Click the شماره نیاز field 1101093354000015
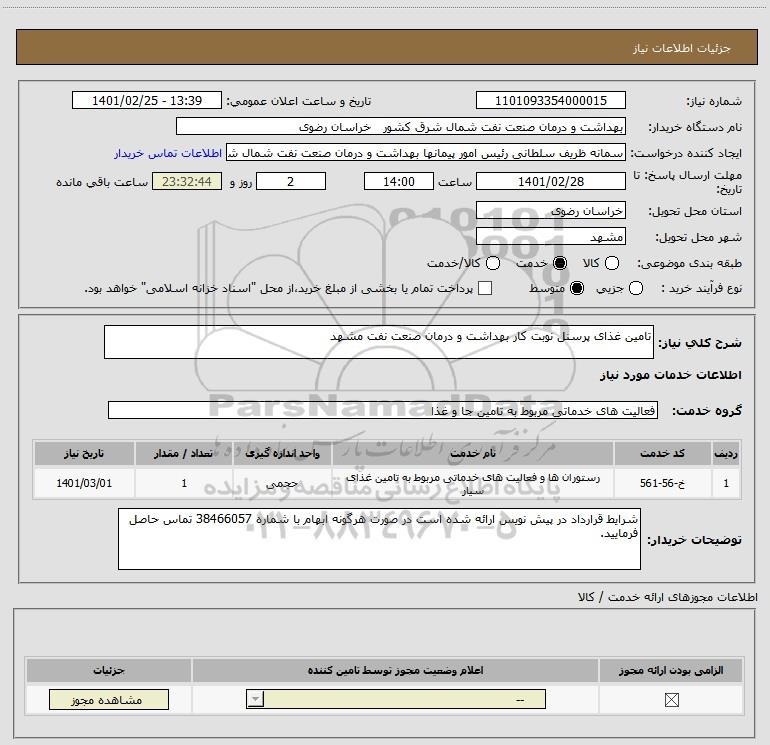 coord(550,100)
